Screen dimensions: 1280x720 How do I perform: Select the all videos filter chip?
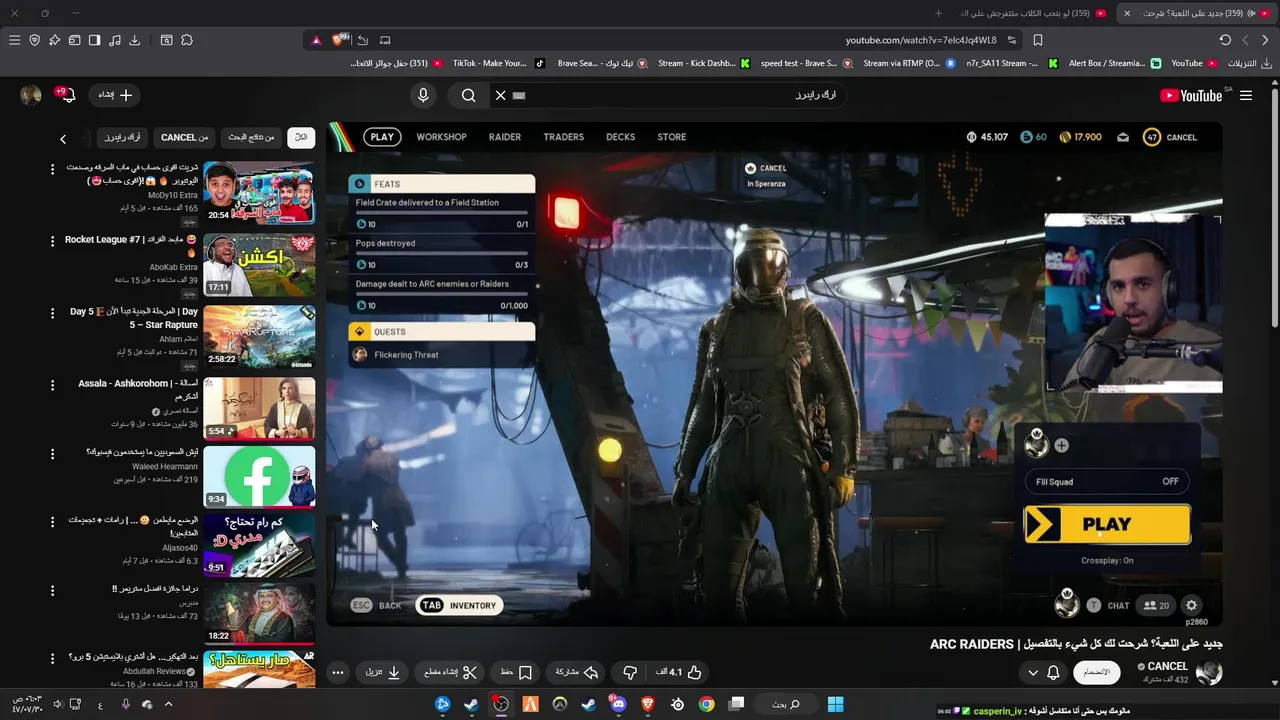pyautogui.click(x=300, y=137)
